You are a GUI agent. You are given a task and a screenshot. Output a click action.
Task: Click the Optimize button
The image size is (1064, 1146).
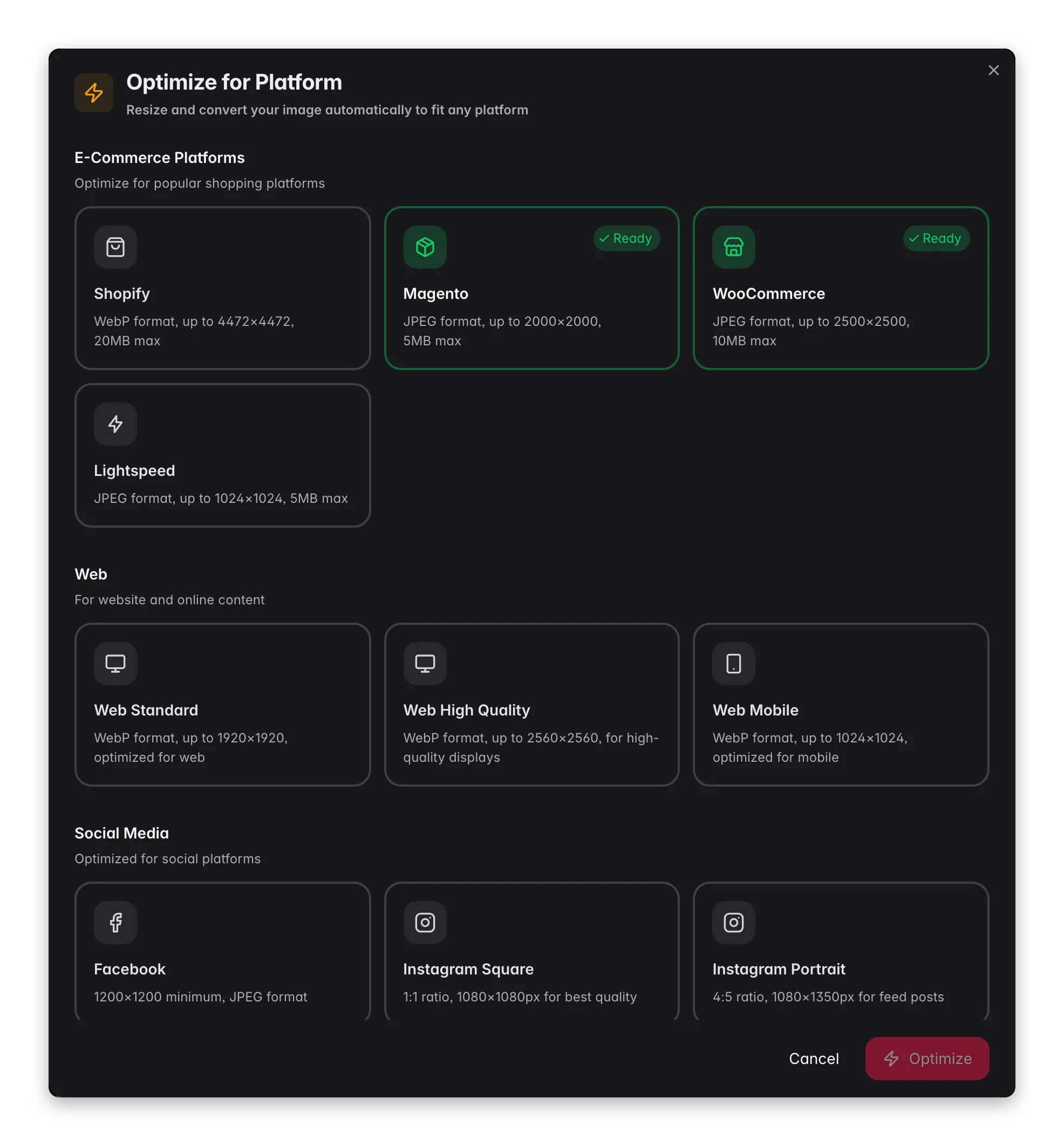[x=927, y=1059]
